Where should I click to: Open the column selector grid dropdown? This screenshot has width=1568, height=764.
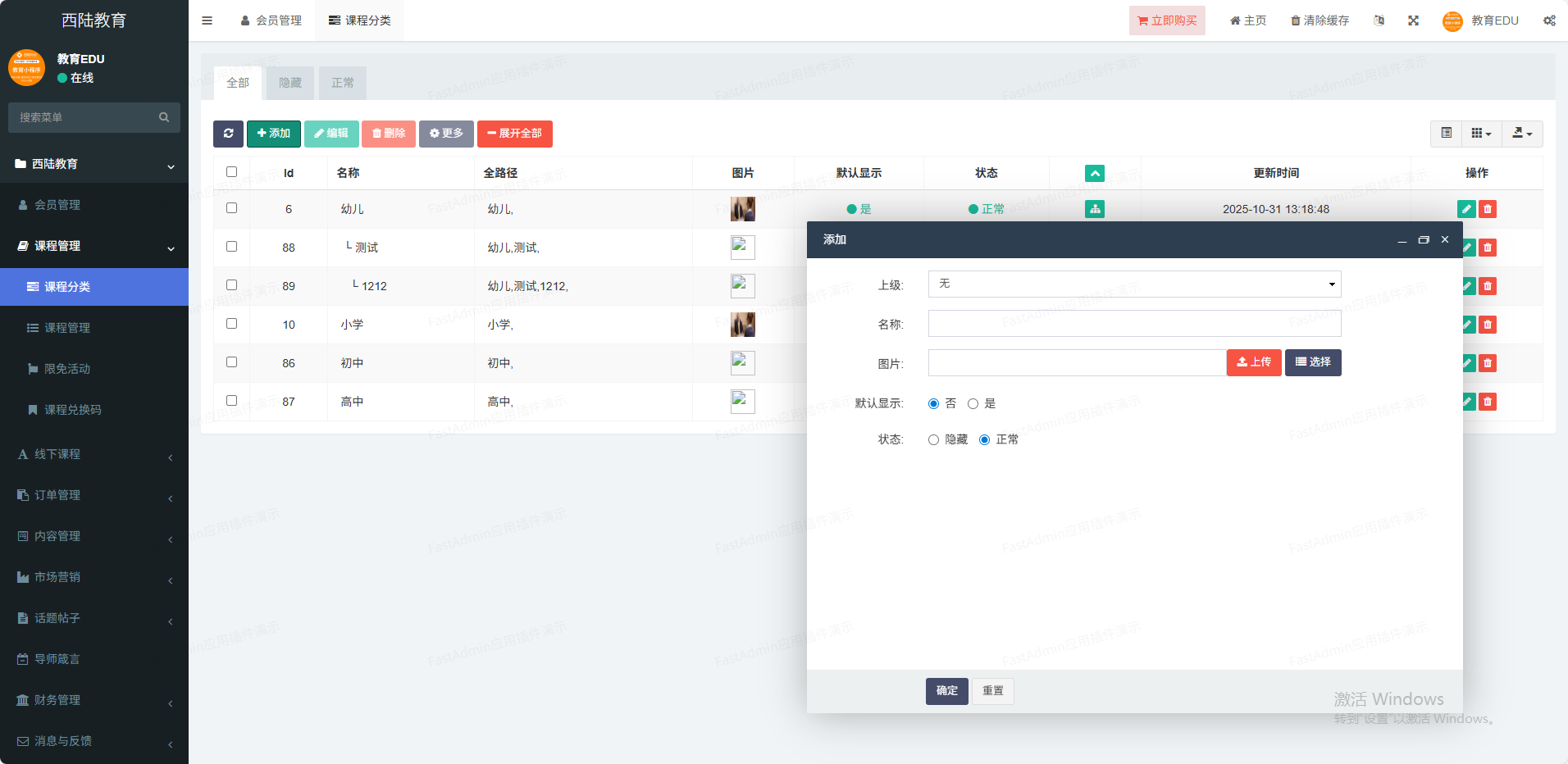pyautogui.click(x=1481, y=134)
